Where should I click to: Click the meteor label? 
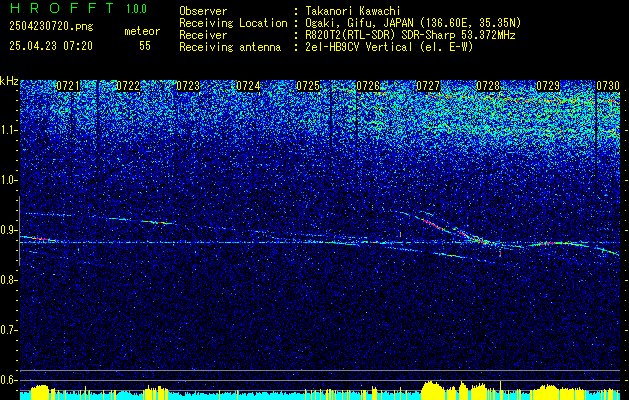[142, 31]
